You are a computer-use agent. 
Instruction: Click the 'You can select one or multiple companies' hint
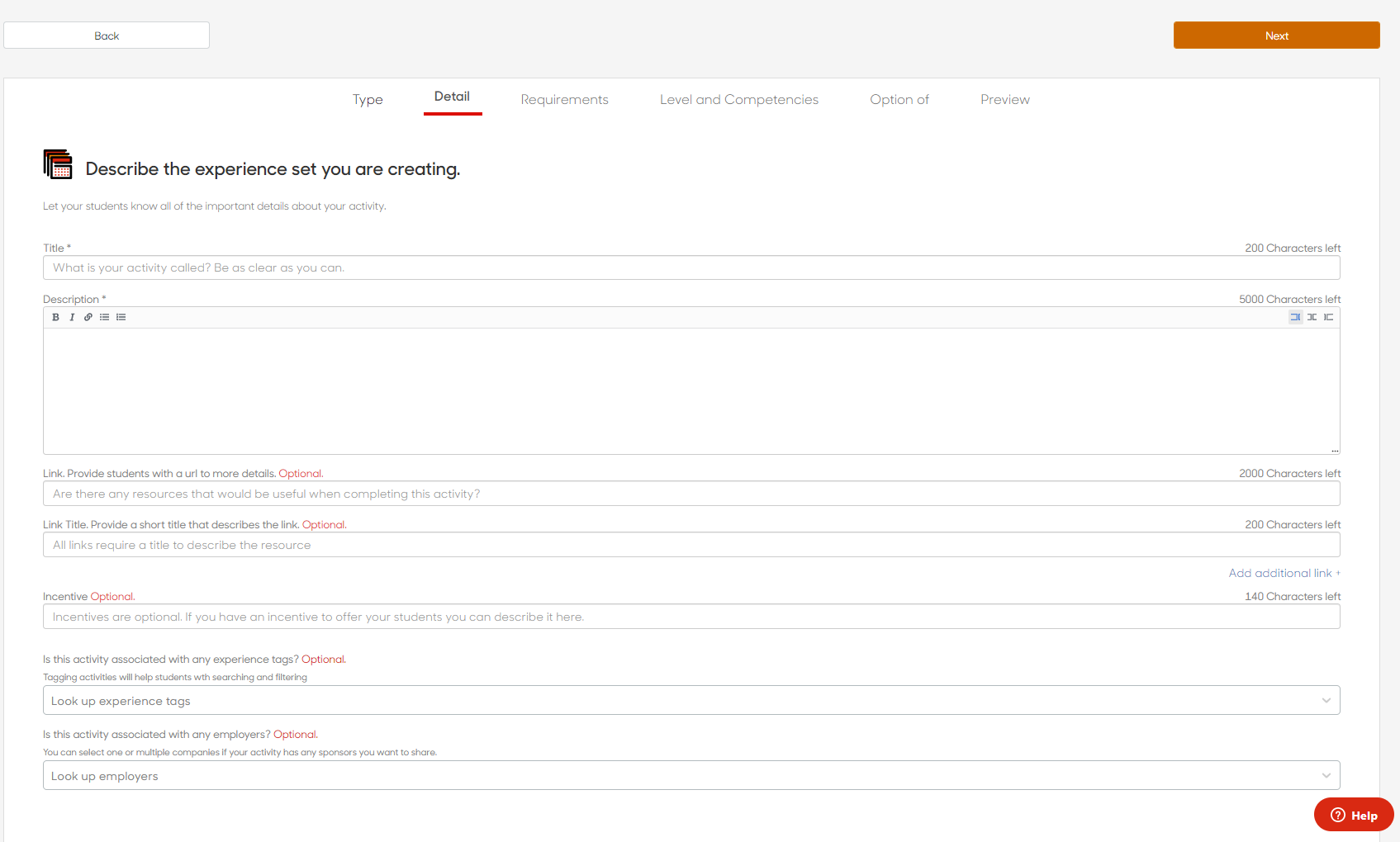(240, 753)
